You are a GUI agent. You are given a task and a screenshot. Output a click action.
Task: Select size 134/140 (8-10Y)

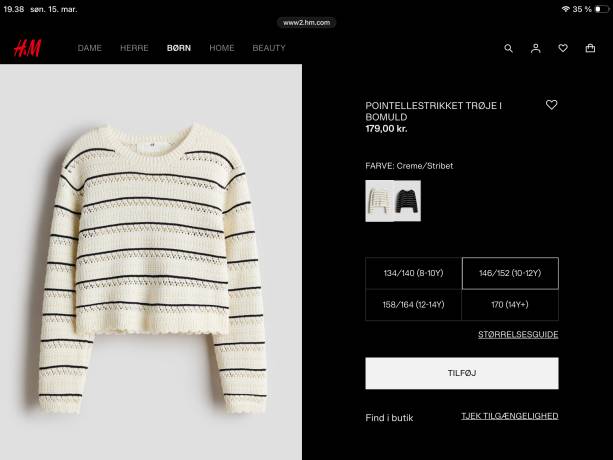tap(414, 273)
